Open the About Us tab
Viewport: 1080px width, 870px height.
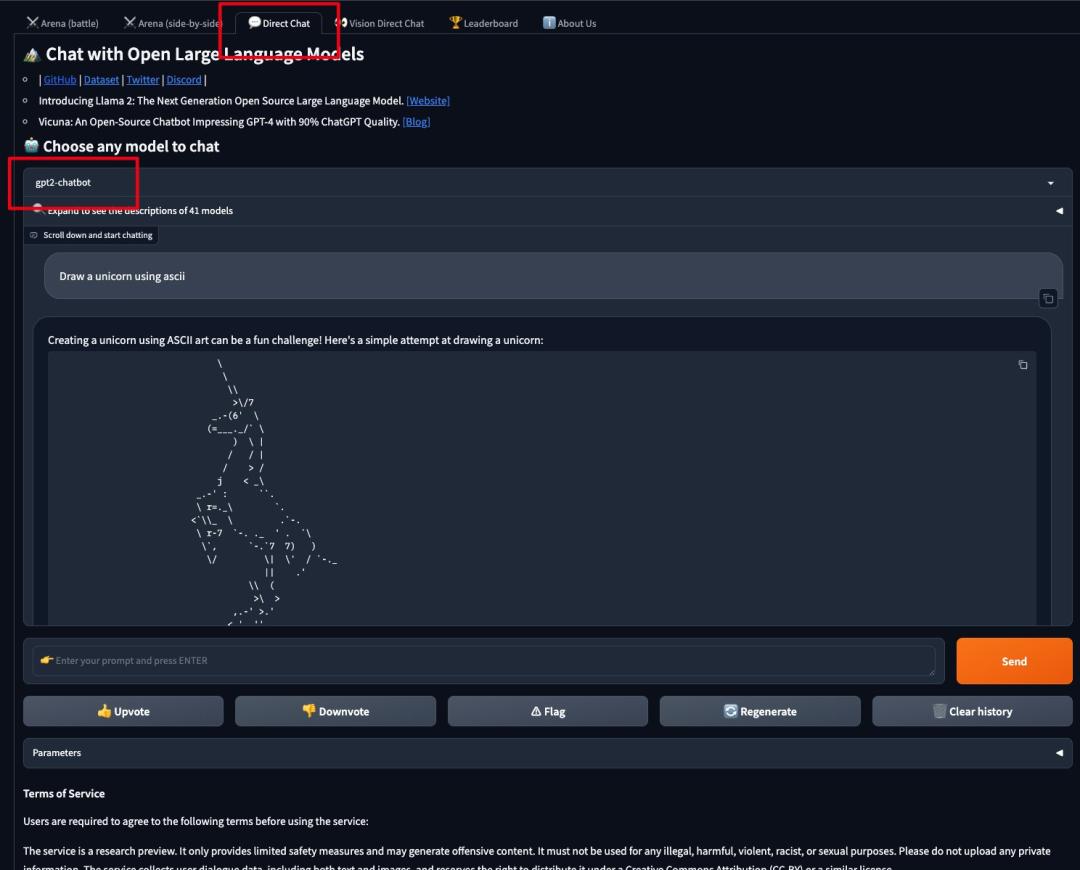pos(570,23)
